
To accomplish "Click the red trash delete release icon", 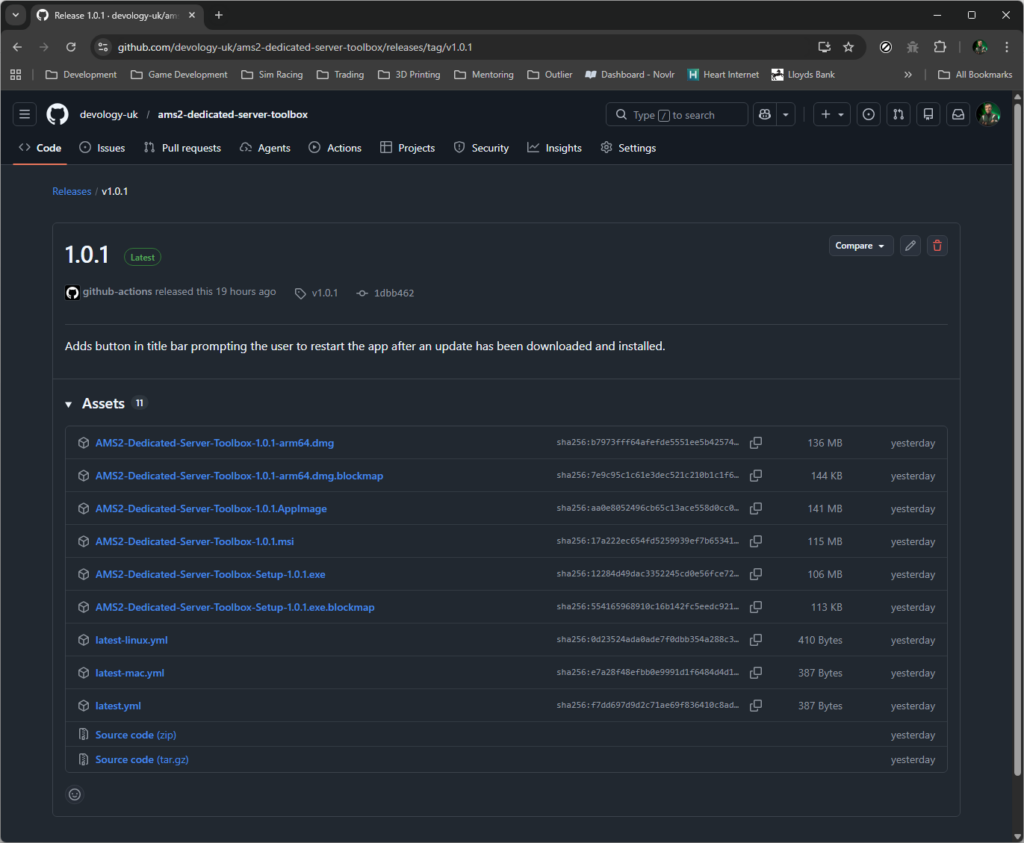I will coord(937,246).
